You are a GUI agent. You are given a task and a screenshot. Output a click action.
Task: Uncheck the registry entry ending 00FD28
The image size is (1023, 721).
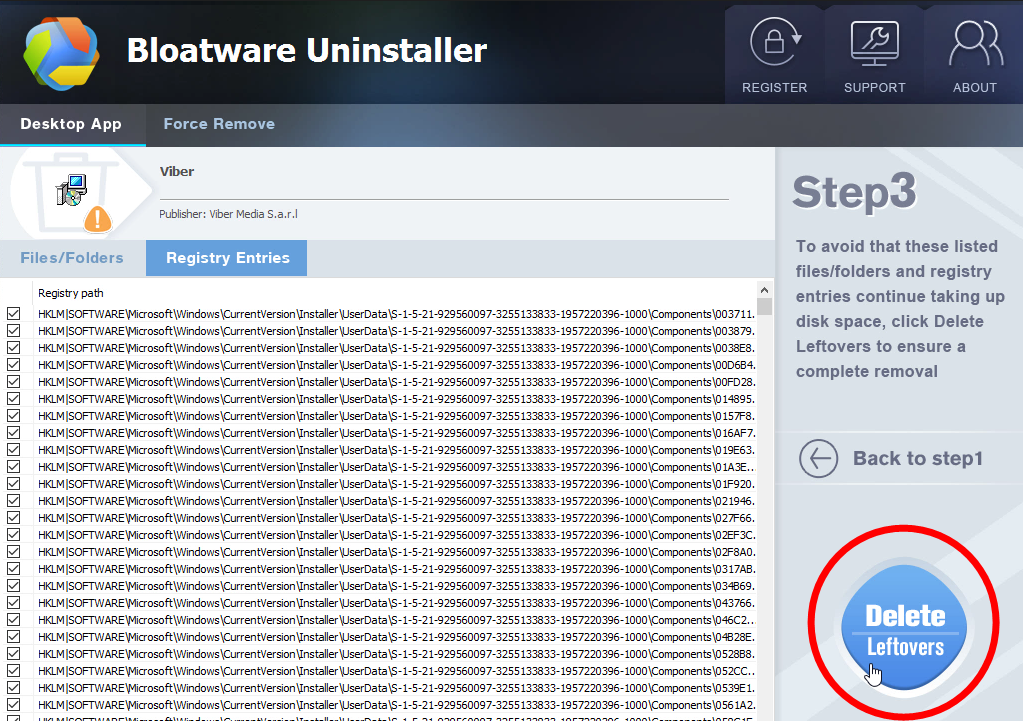point(13,382)
